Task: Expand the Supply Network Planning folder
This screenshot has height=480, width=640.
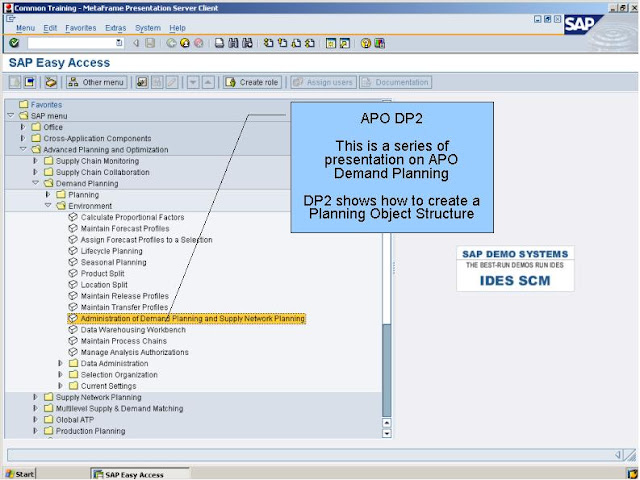Action: point(35,397)
